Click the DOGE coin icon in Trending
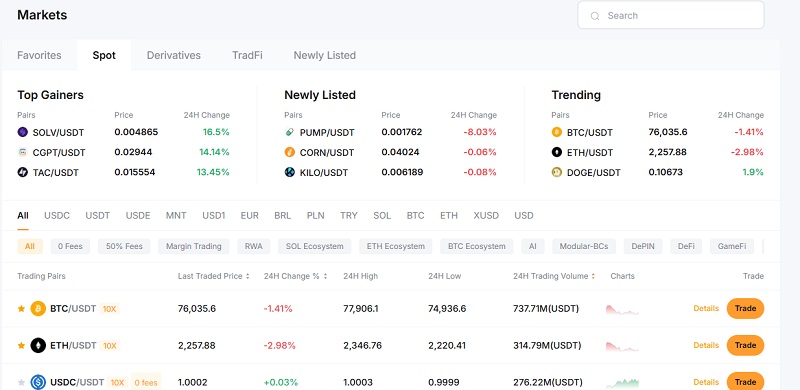Viewport: 800px width, 390px height. (557, 173)
